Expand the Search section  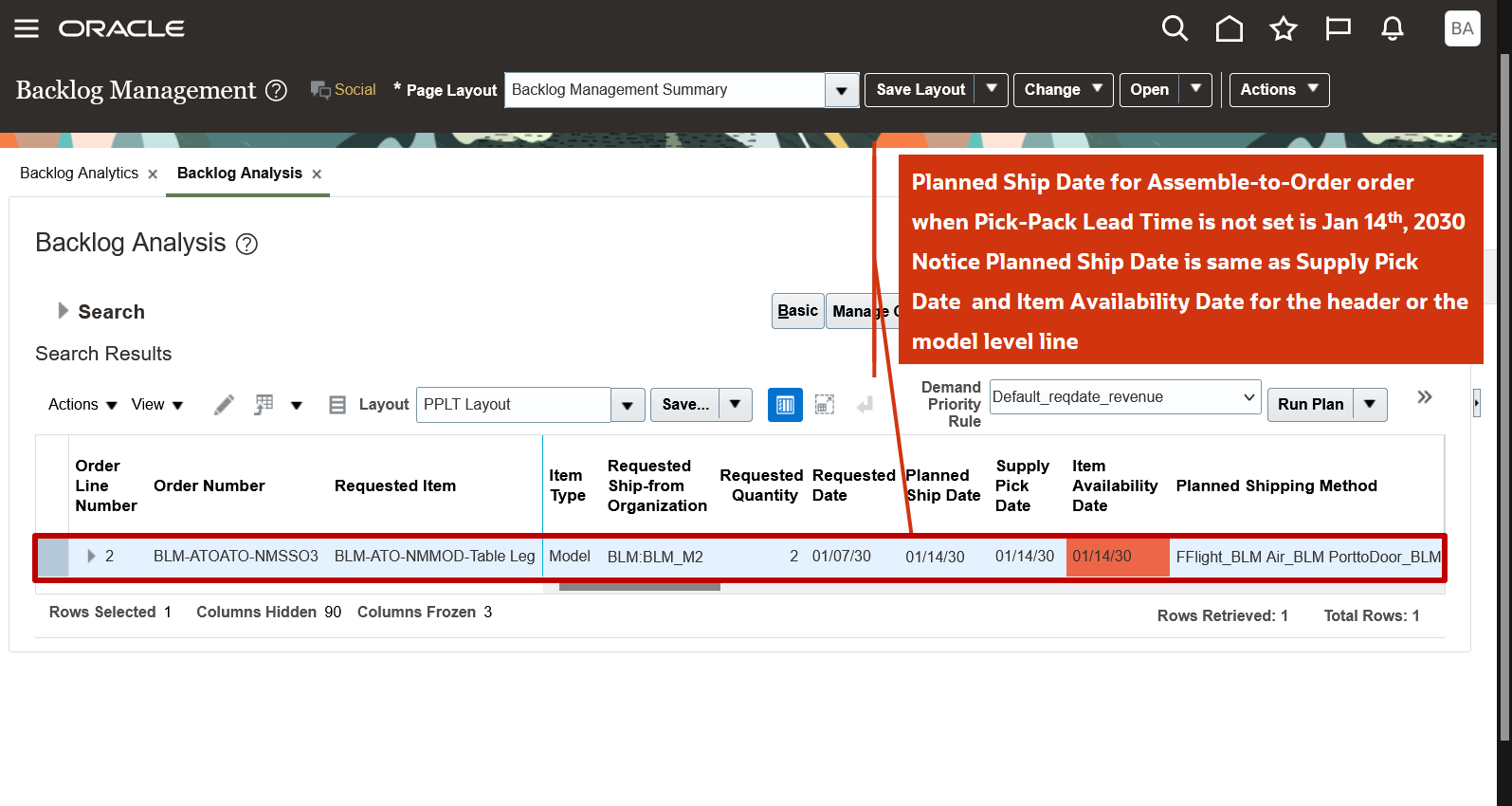(64, 311)
